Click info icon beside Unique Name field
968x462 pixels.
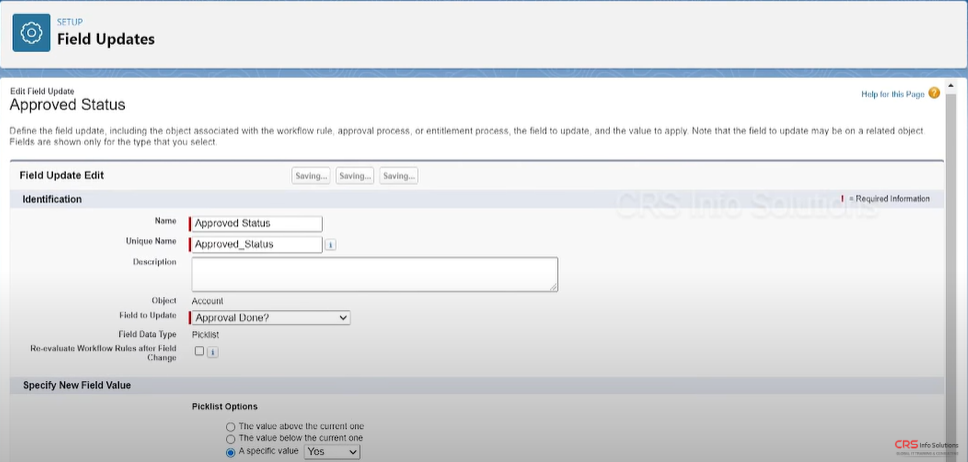331,244
